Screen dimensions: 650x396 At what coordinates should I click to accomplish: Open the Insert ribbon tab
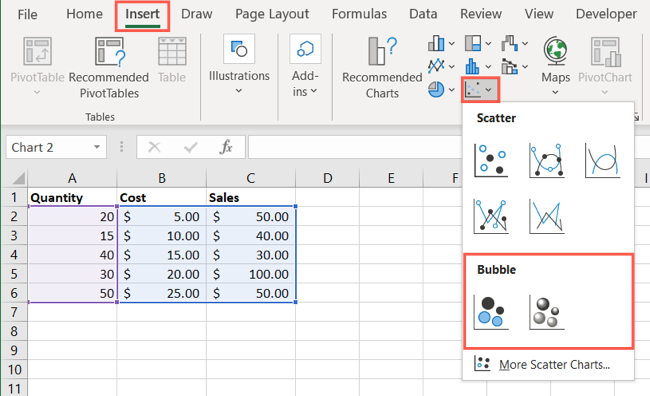(142, 15)
